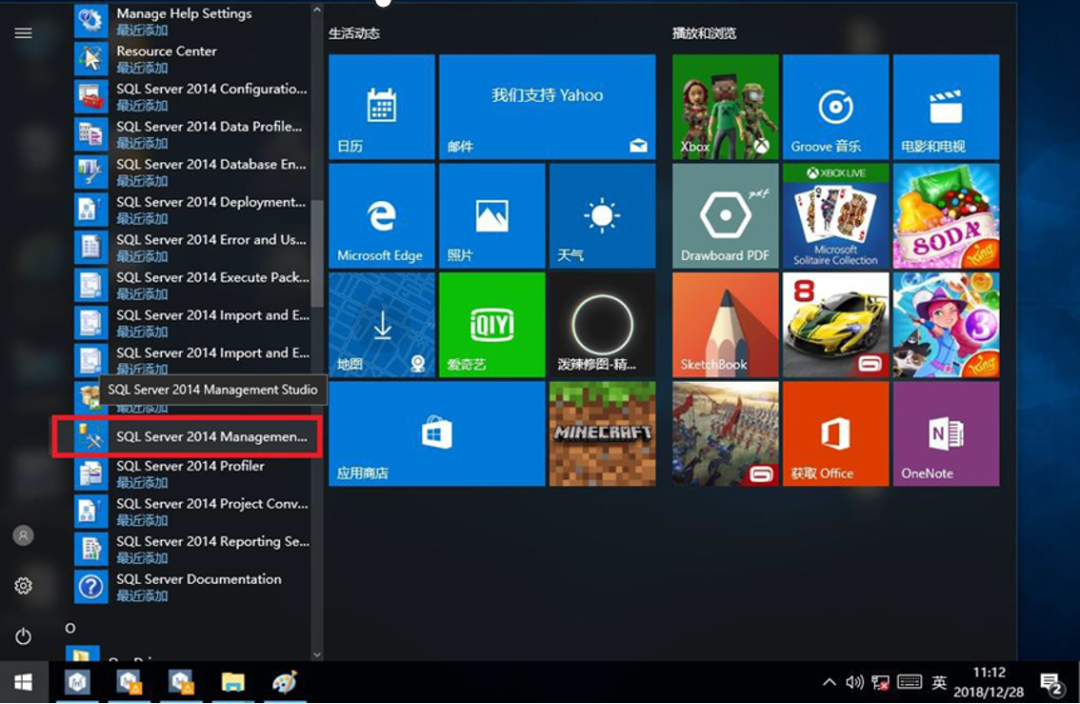Open SQL Server 2014 Error and Usage entry
Viewport: 1080px width, 704px height.
tap(191, 247)
